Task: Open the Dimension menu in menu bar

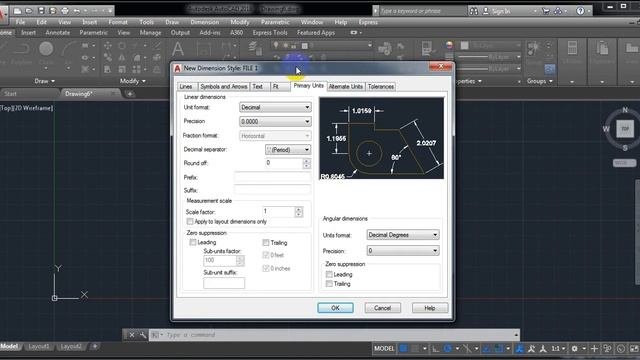Action: (x=204, y=22)
